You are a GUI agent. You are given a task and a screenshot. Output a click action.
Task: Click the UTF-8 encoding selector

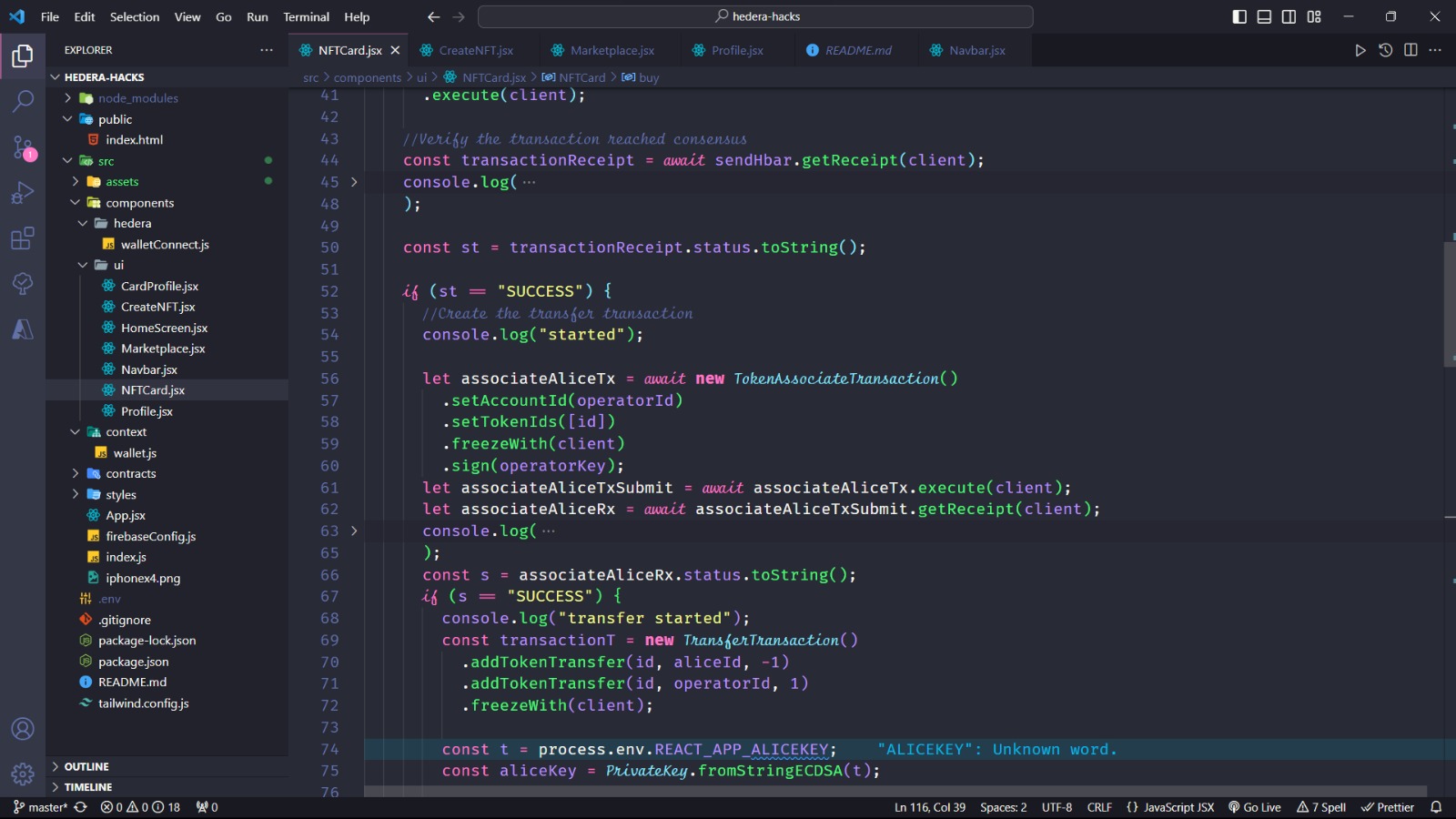[x=1057, y=807]
